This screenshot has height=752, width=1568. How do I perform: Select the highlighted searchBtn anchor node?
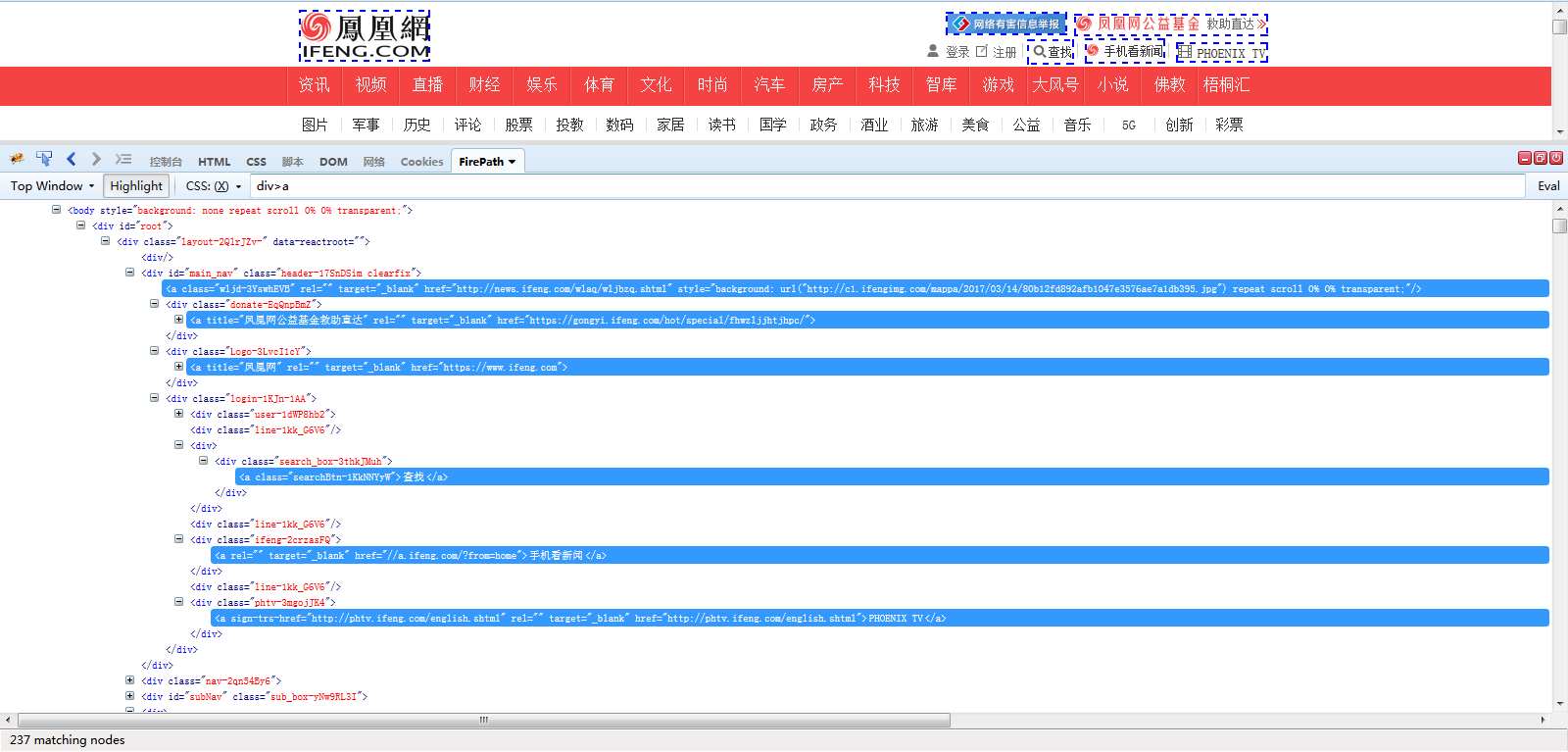pos(892,476)
